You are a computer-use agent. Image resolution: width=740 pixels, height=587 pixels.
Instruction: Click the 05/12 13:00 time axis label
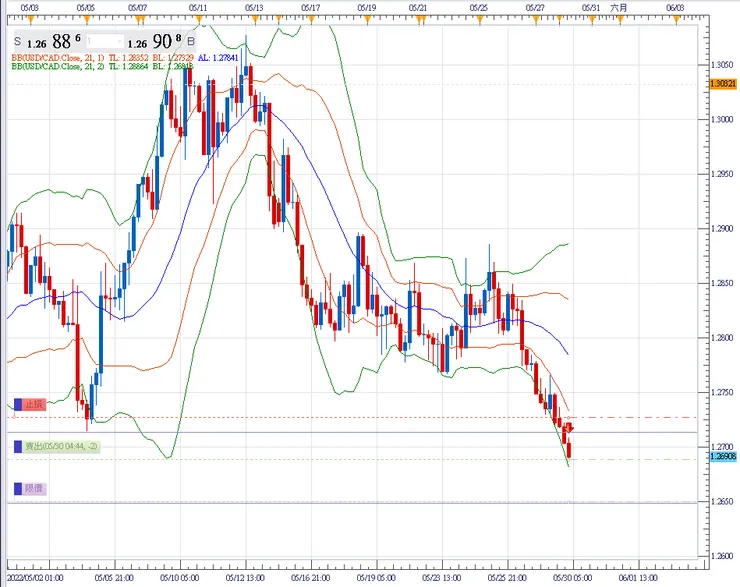245,578
